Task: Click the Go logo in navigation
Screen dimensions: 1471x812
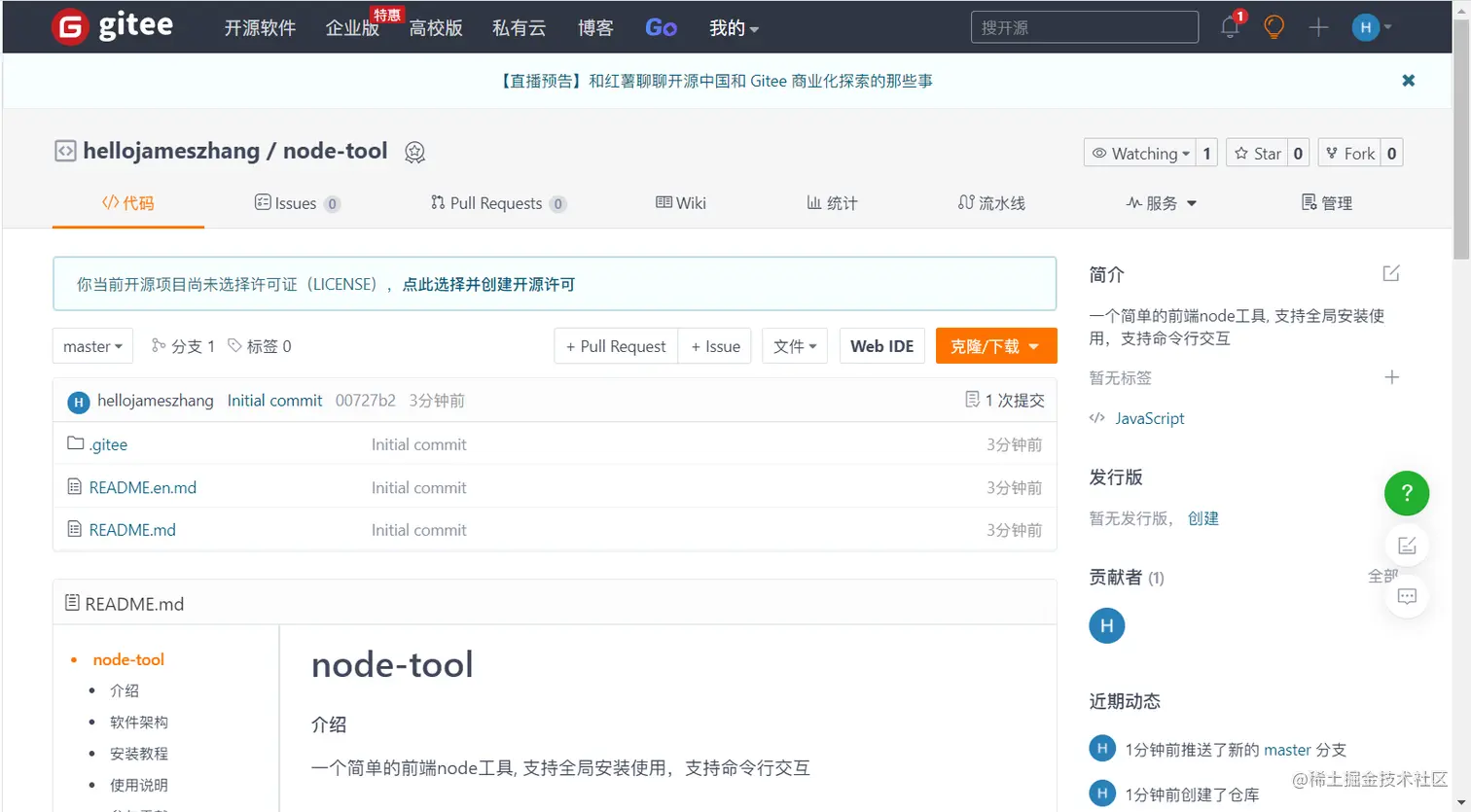Action: point(661,28)
